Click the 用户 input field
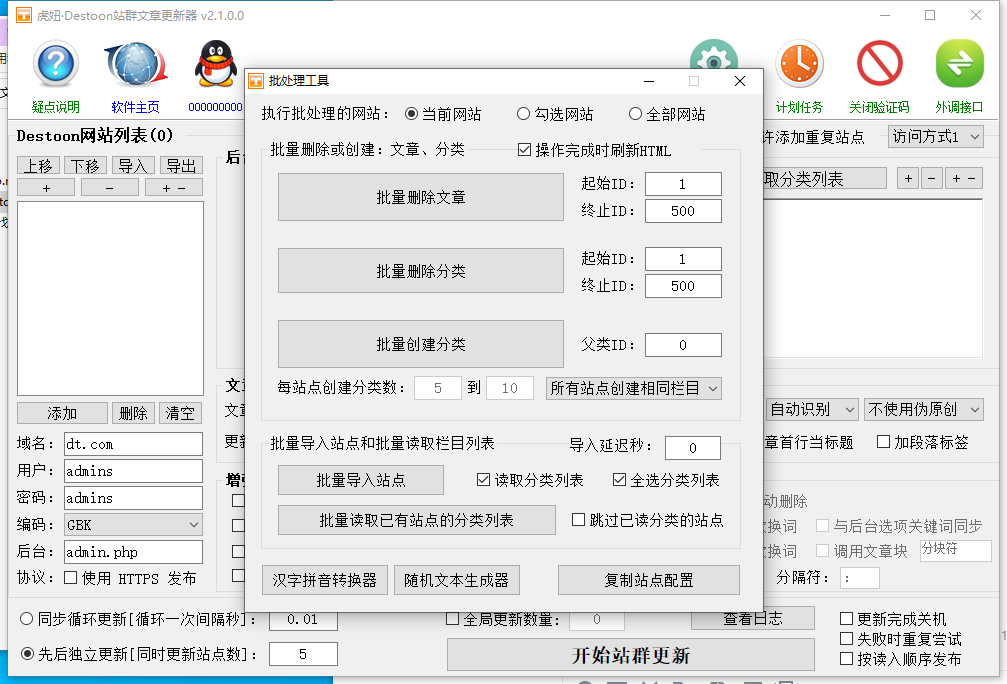Screen dimensions: 1007x684 point(133,471)
